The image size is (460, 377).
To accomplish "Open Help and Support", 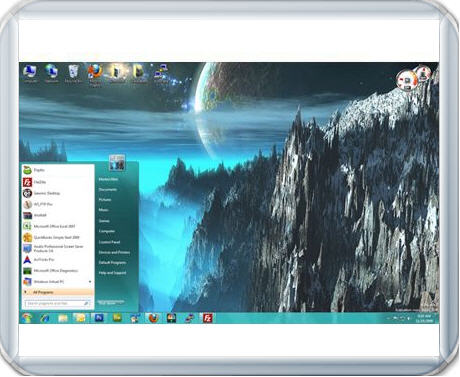I will pyautogui.click(x=112, y=273).
